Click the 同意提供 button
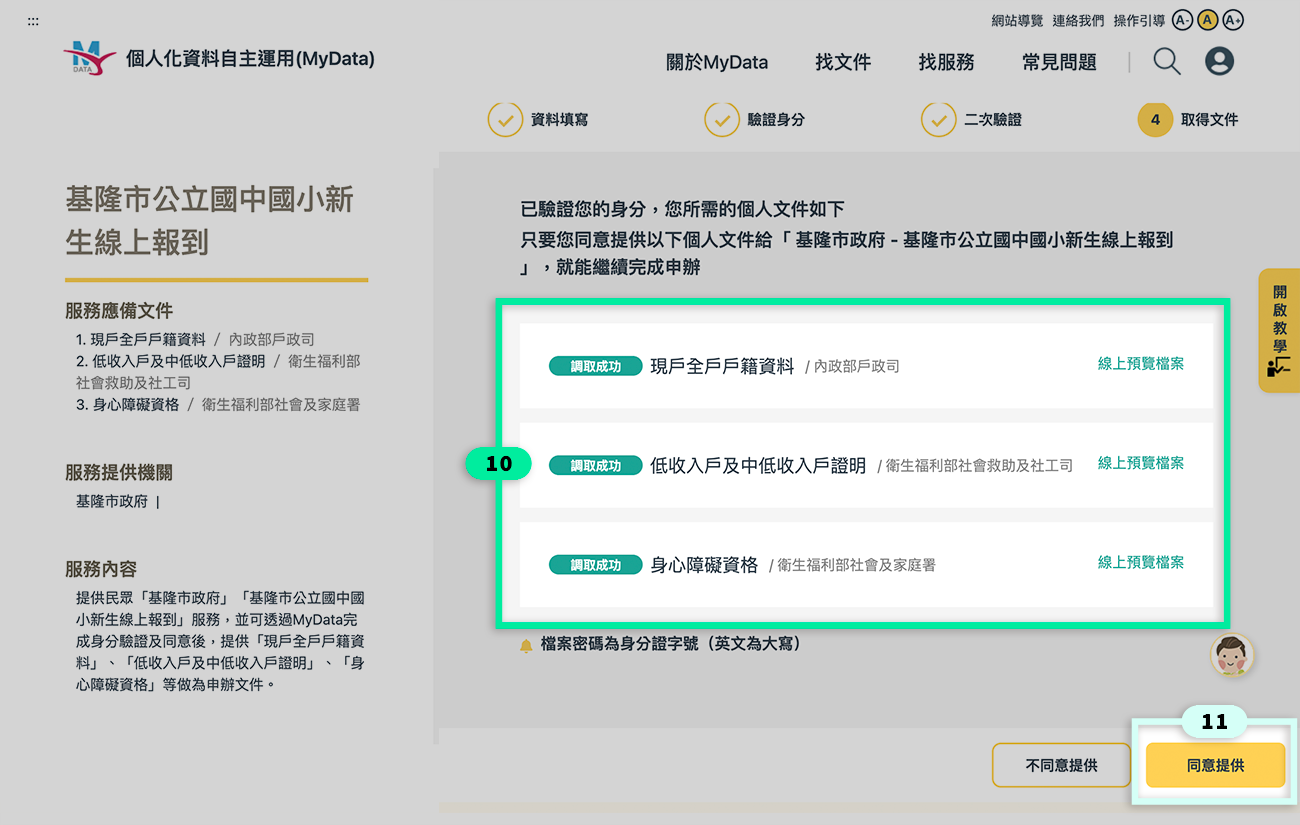 click(x=1215, y=765)
